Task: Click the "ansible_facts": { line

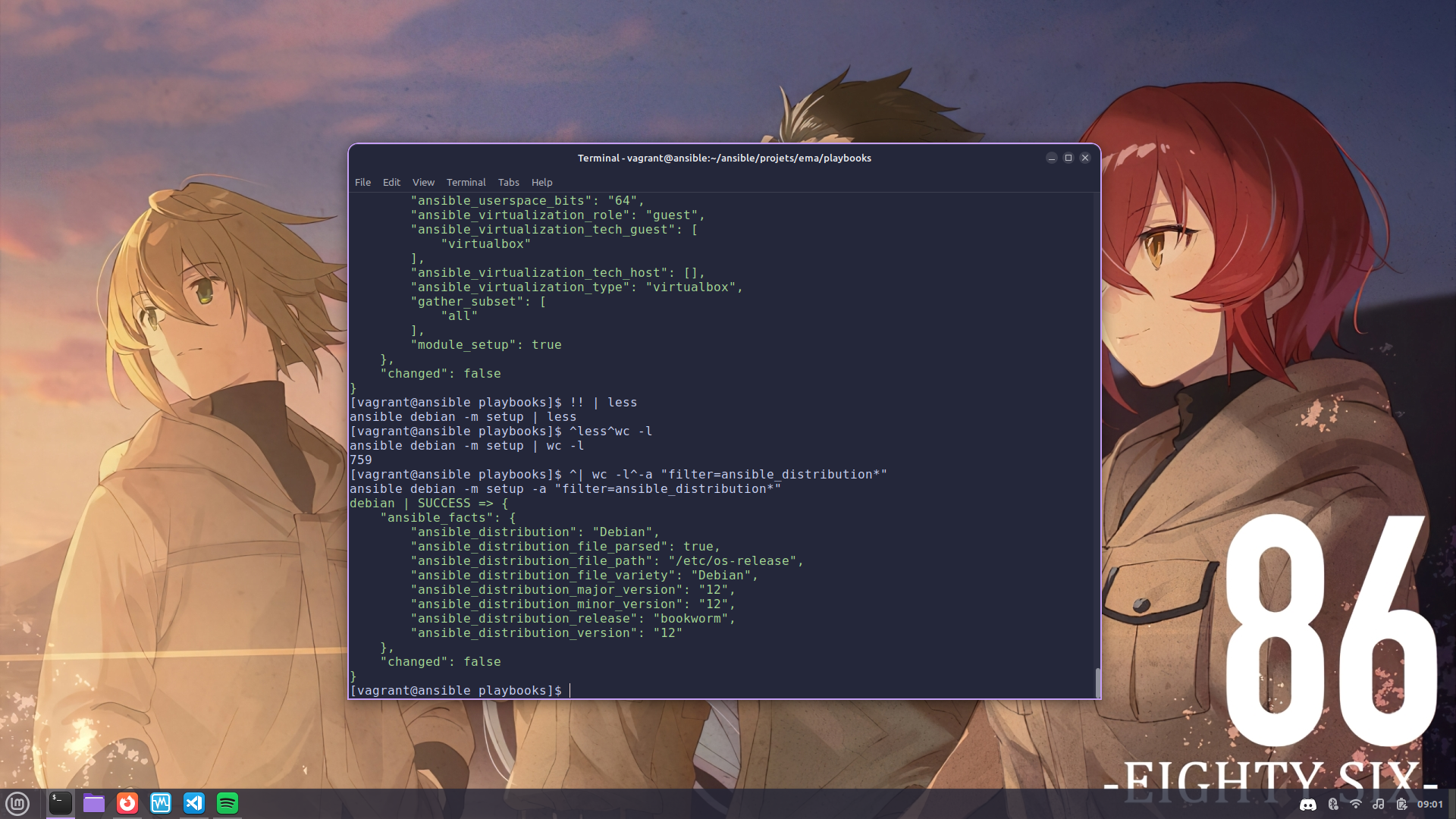Action: (x=448, y=517)
